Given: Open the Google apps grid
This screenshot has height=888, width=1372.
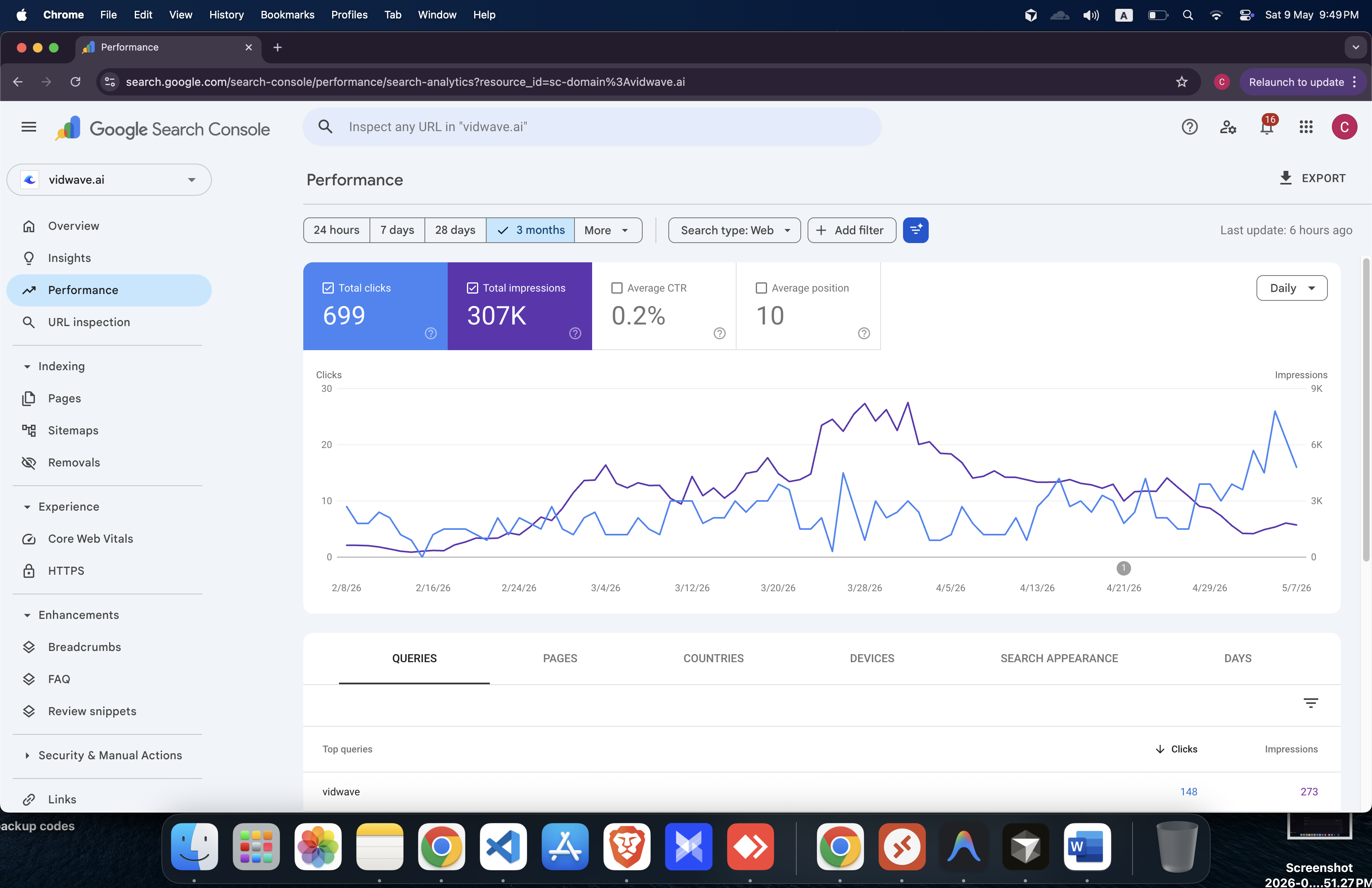Looking at the screenshot, I should [x=1306, y=127].
